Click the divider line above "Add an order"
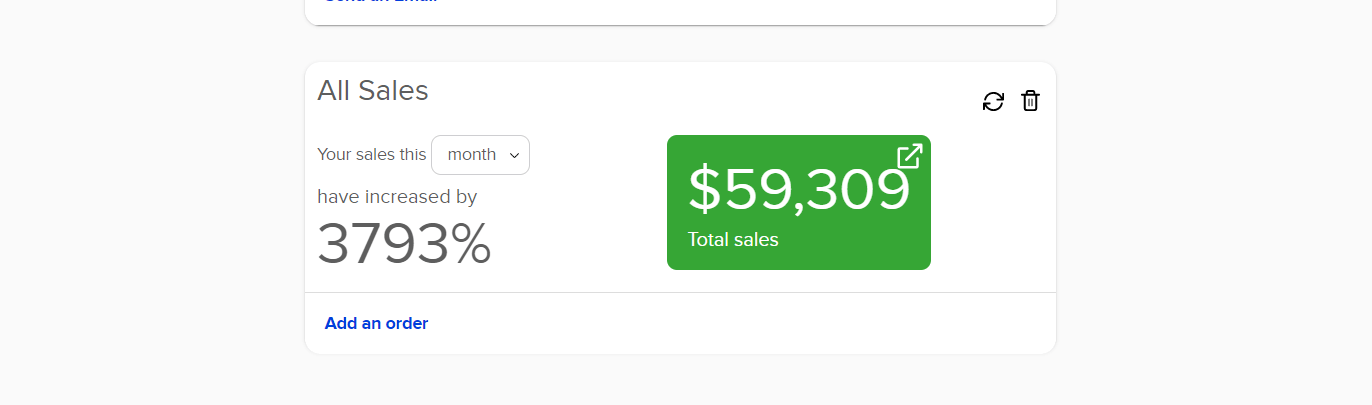1372x405 pixels. click(680, 293)
